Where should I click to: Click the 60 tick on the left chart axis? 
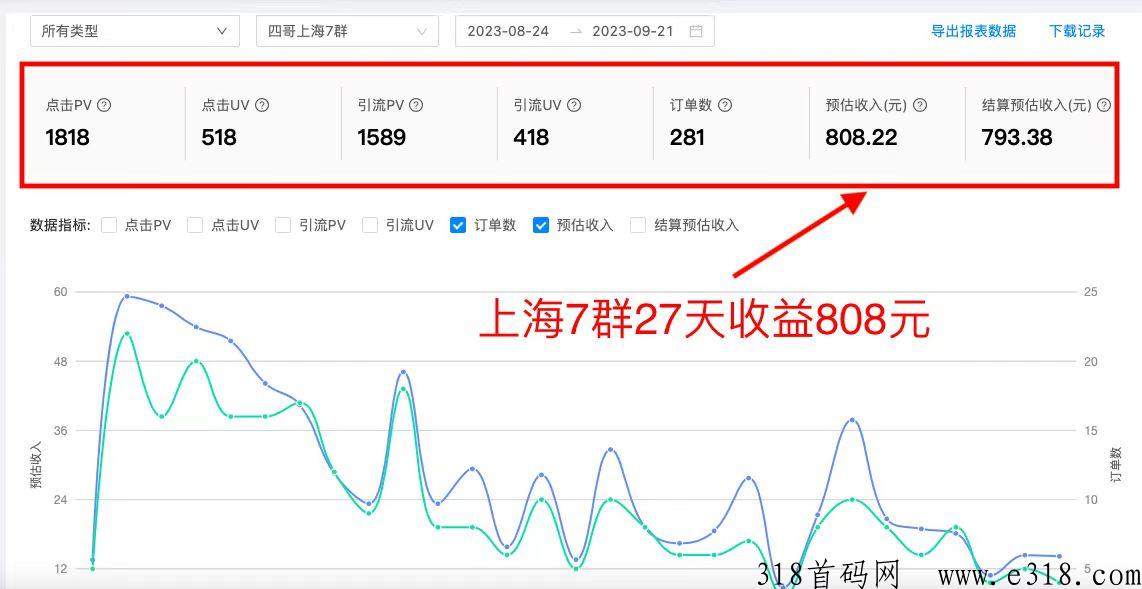coord(60,292)
